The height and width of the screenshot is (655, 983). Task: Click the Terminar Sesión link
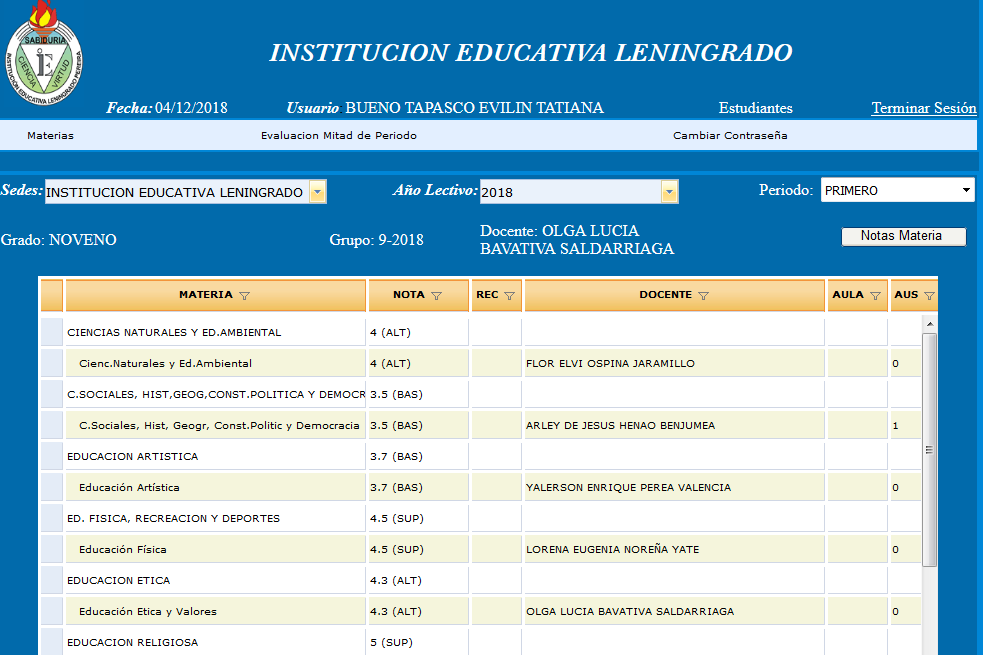pos(923,108)
